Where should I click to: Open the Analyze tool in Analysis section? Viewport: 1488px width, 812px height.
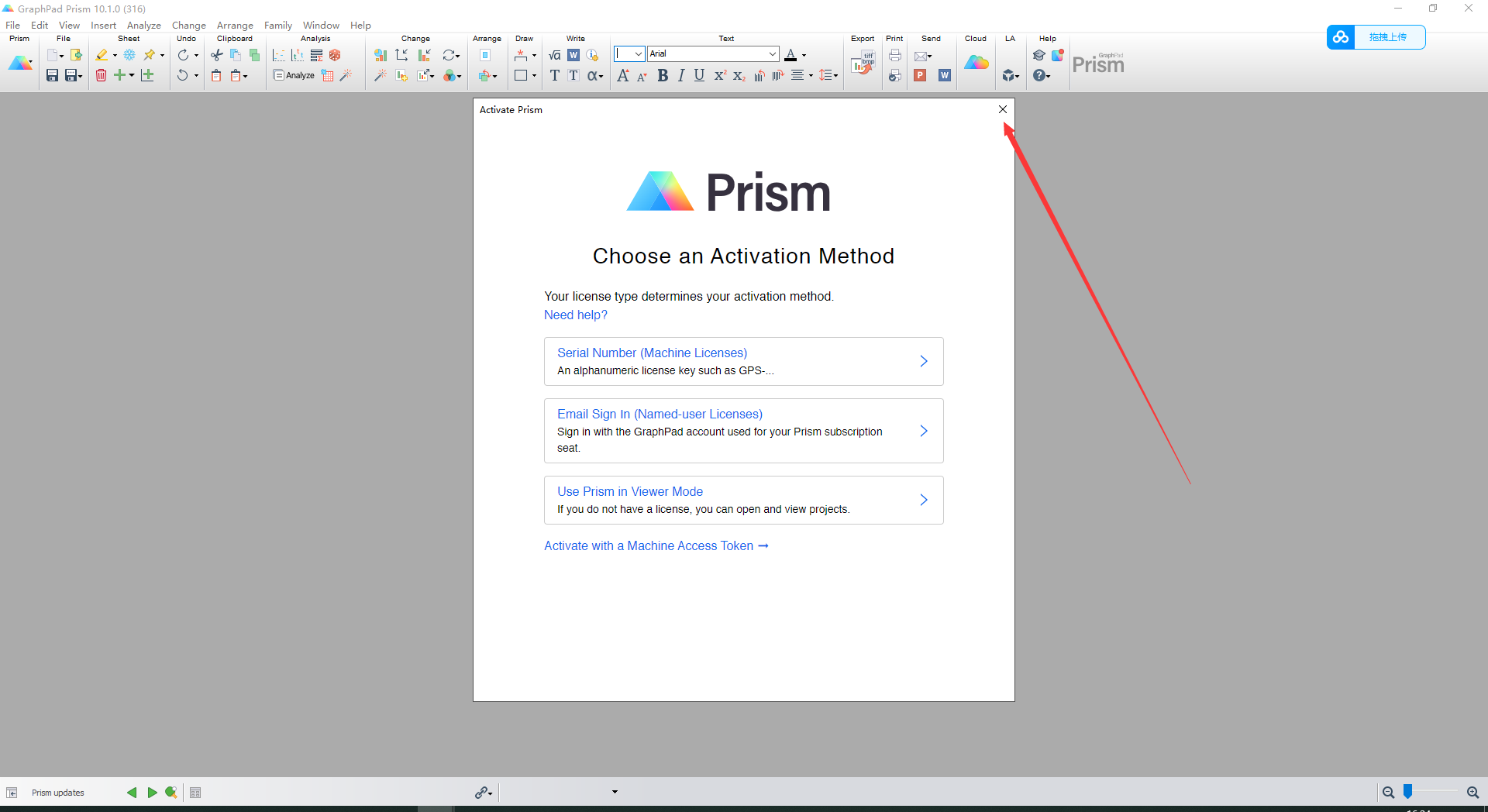pyautogui.click(x=294, y=75)
